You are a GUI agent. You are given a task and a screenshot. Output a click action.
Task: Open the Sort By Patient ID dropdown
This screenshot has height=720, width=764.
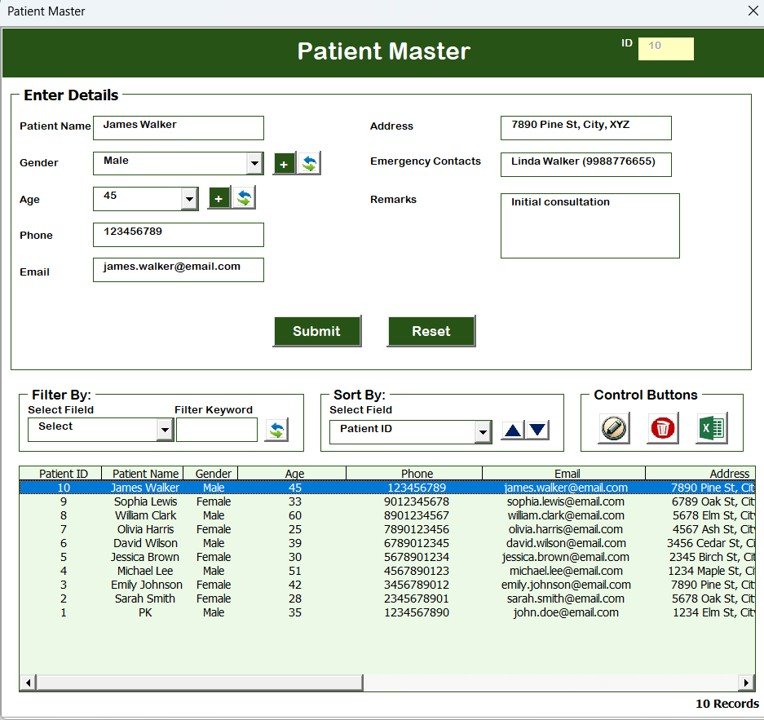click(x=482, y=432)
